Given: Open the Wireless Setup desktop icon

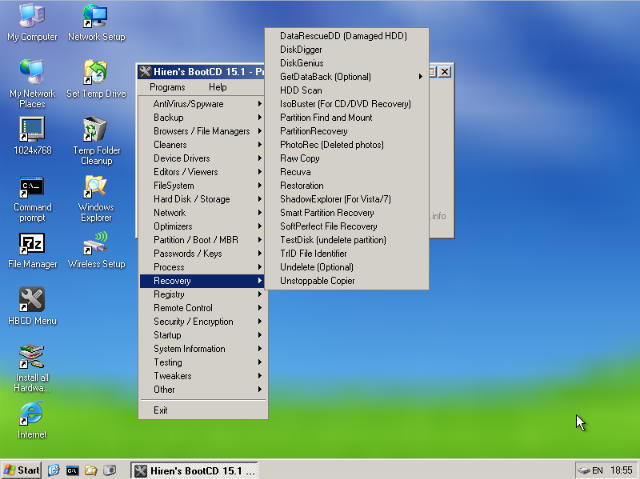Looking at the screenshot, I should click(x=96, y=245).
